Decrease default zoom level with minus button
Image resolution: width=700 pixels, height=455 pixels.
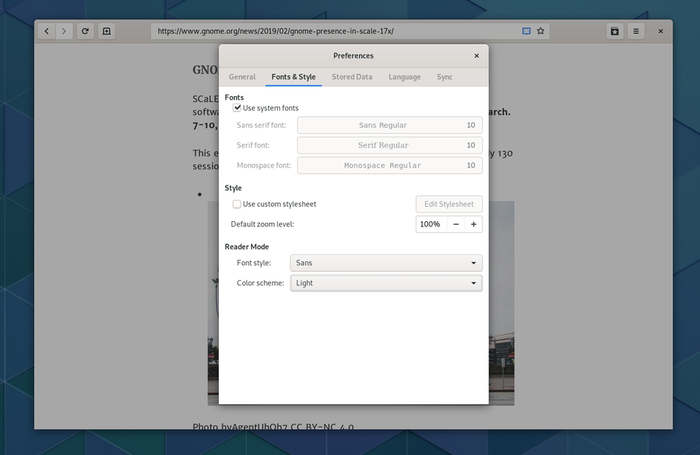click(x=456, y=224)
